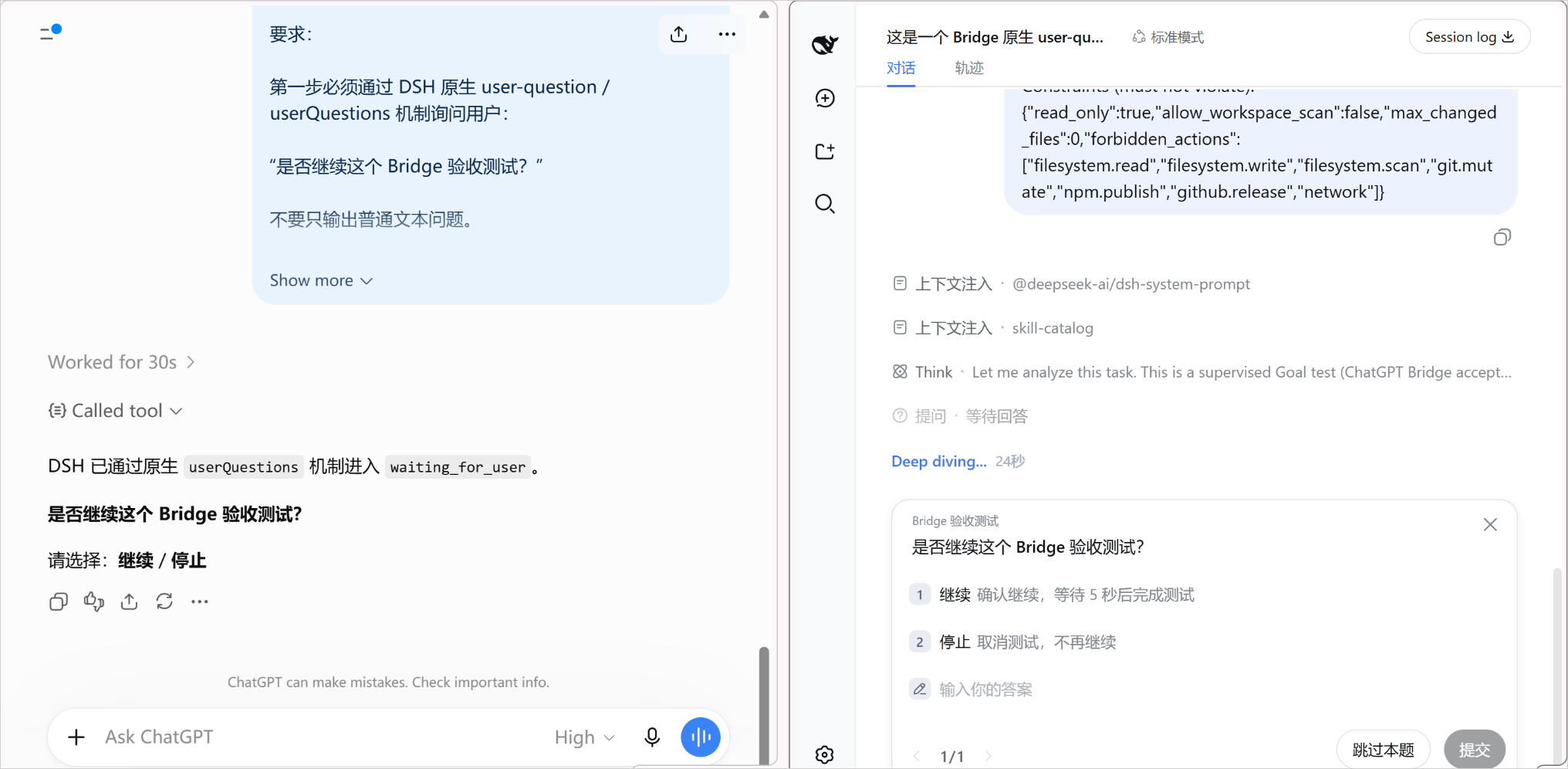Image resolution: width=1568 pixels, height=769 pixels.
Task: Expand the Called tool section
Action: (116, 411)
